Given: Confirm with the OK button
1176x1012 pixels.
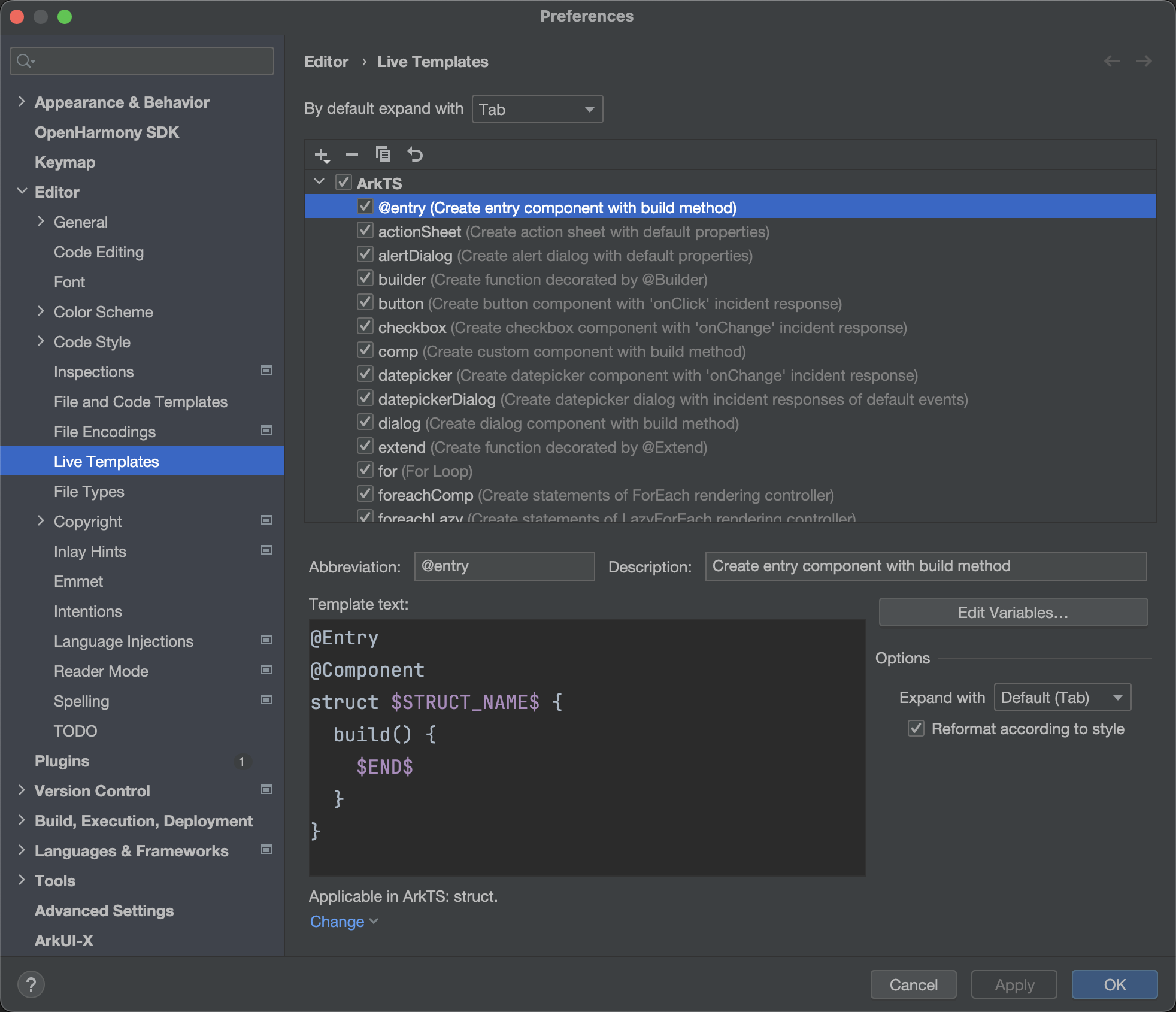Looking at the screenshot, I should coord(1114,984).
